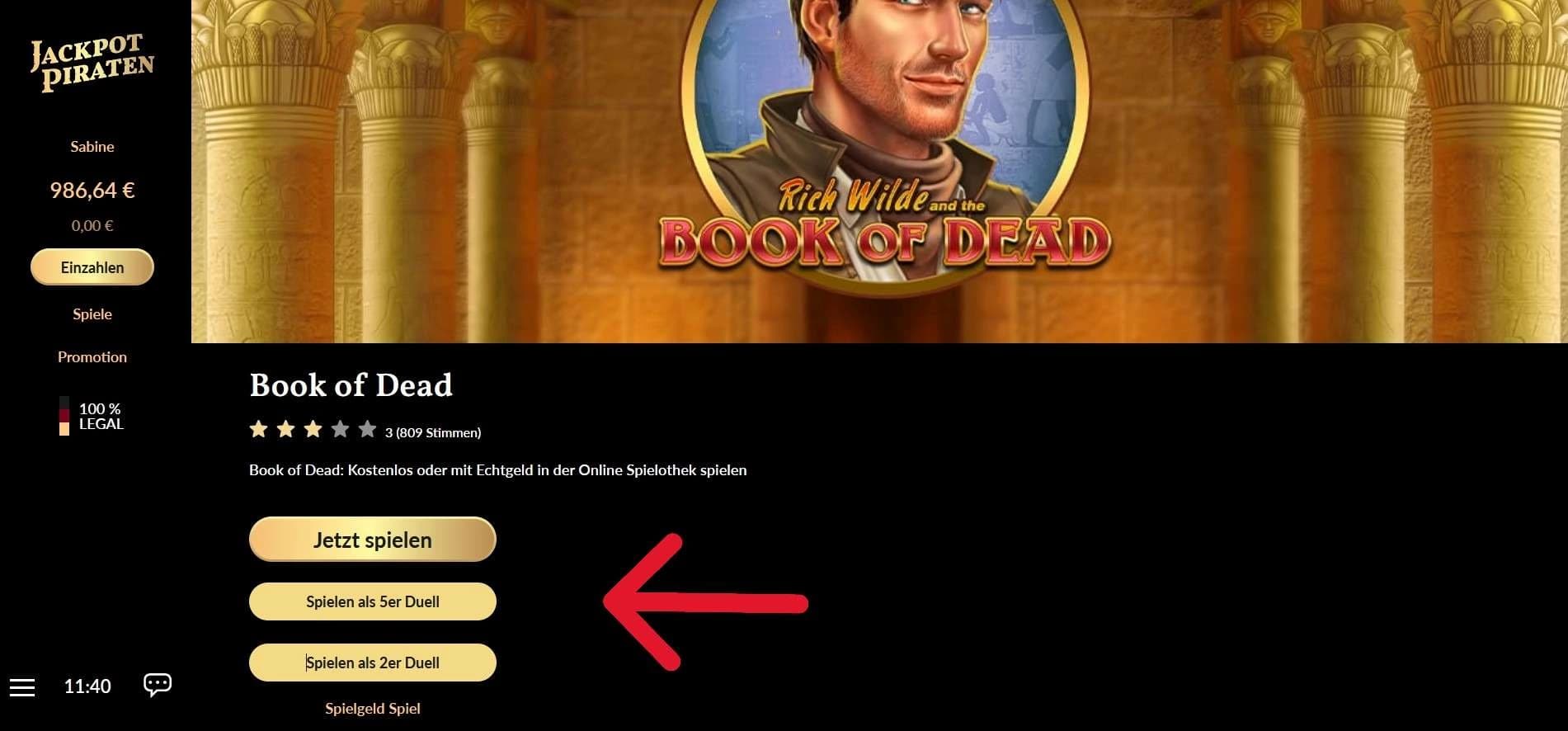Rate the game five stars
This screenshot has height=731, width=1568.
tap(367, 429)
